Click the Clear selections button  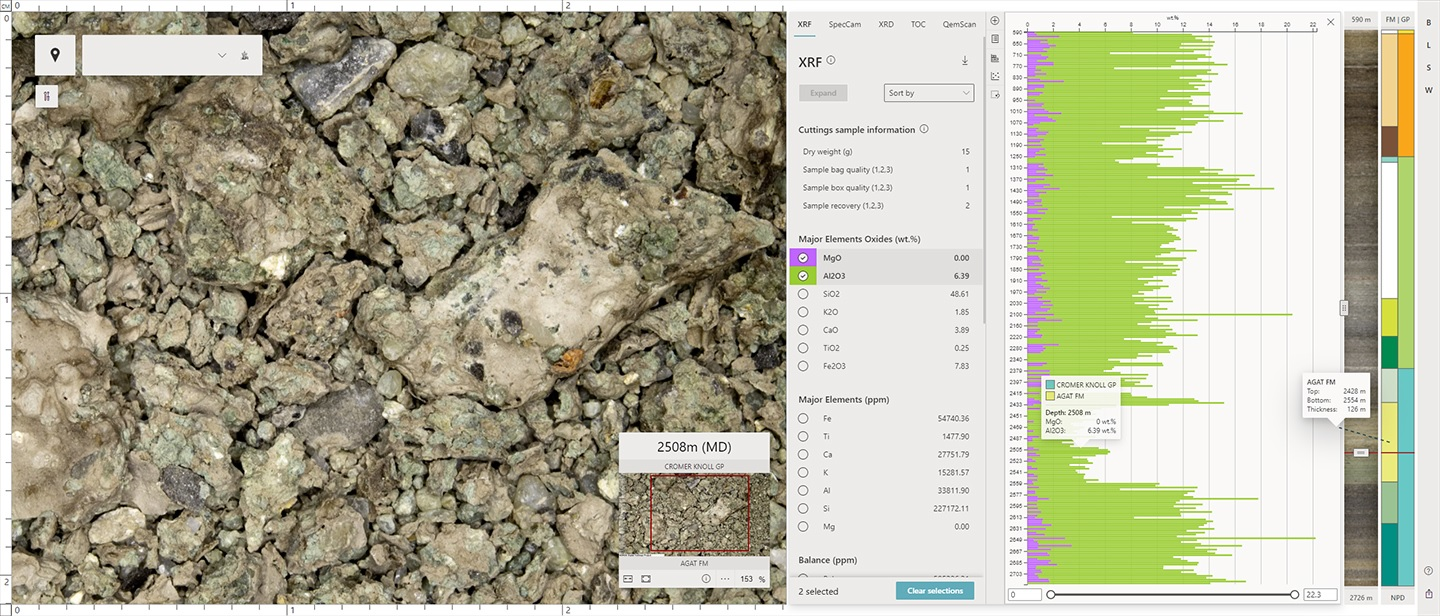(x=934, y=590)
